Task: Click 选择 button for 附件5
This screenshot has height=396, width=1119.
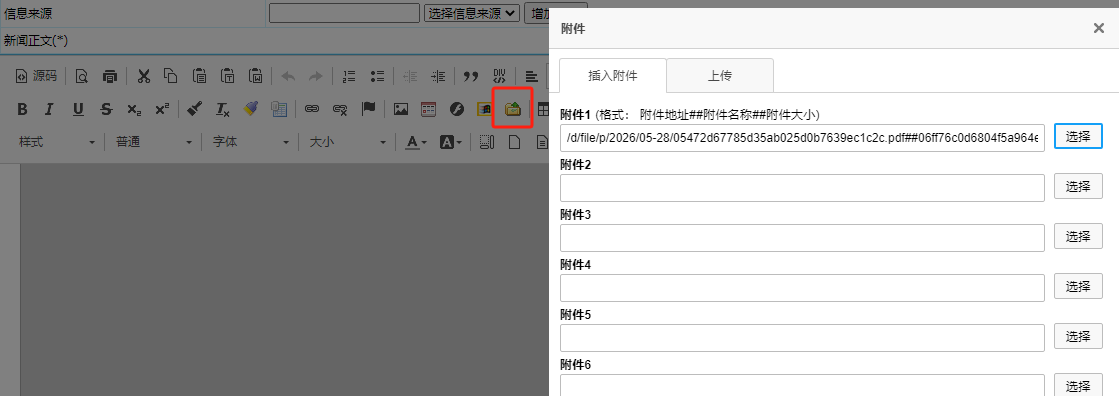Action: click(1078, 336)
